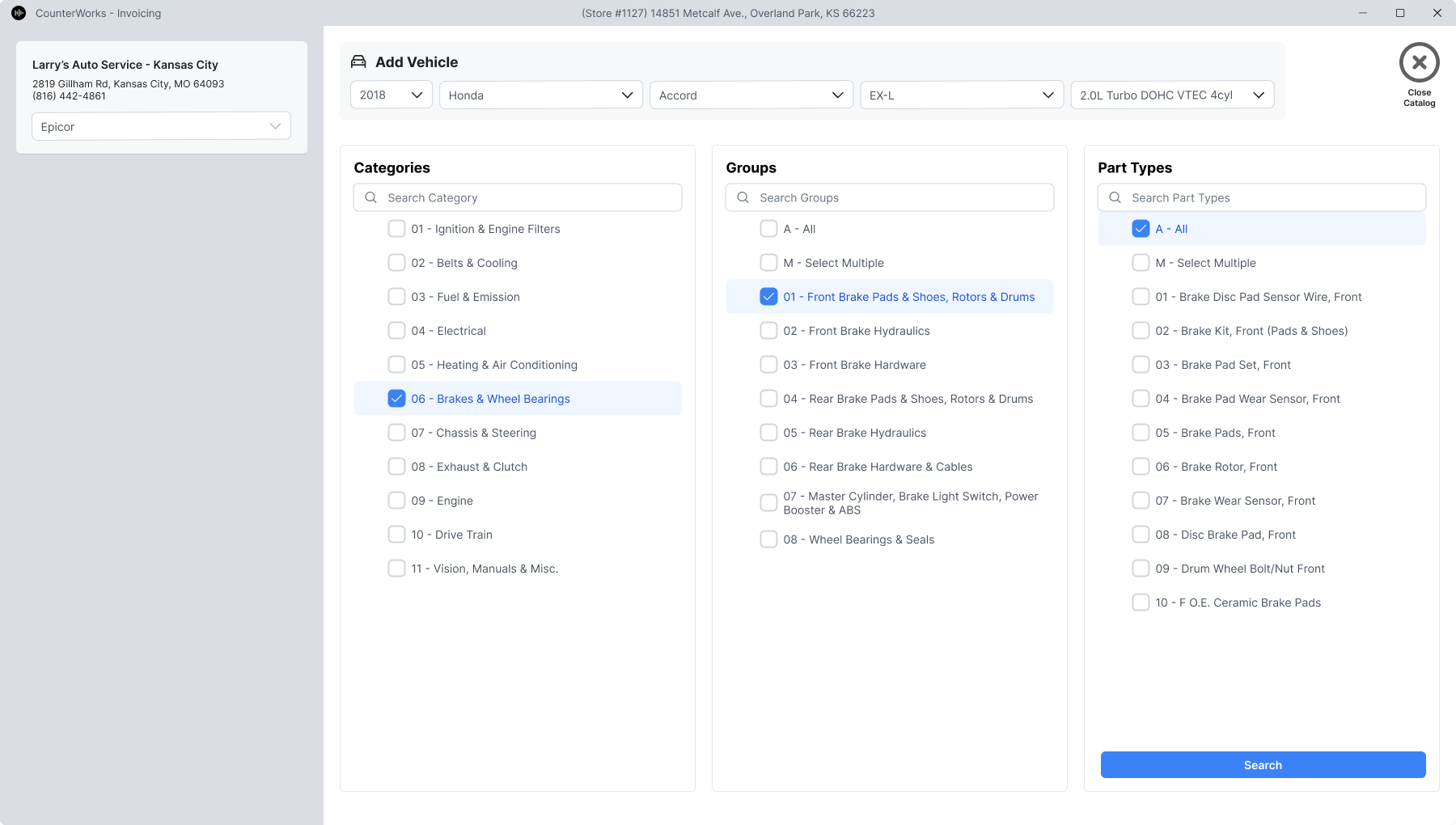Click the magnifier icon in Search Part Types

pyautogui.click(x=1115, y=197)
